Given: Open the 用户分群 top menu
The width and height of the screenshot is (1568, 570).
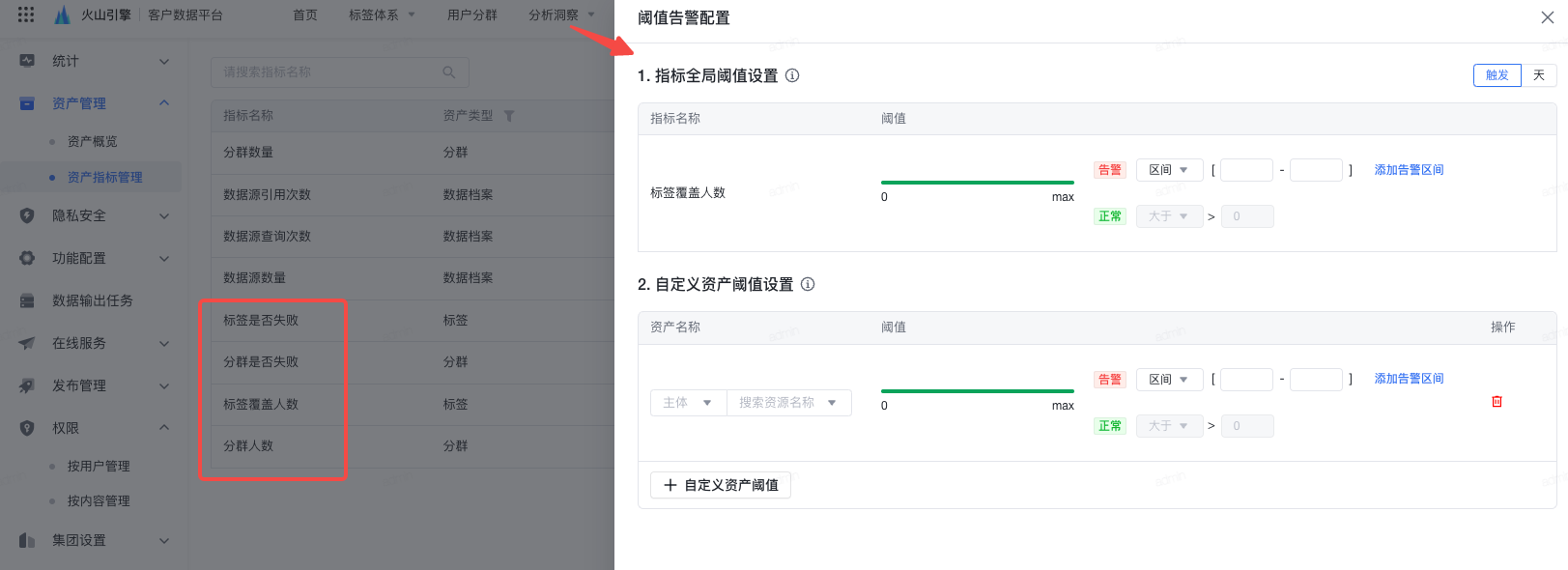Looking at the screenshot, I should (x=472, y=14).
